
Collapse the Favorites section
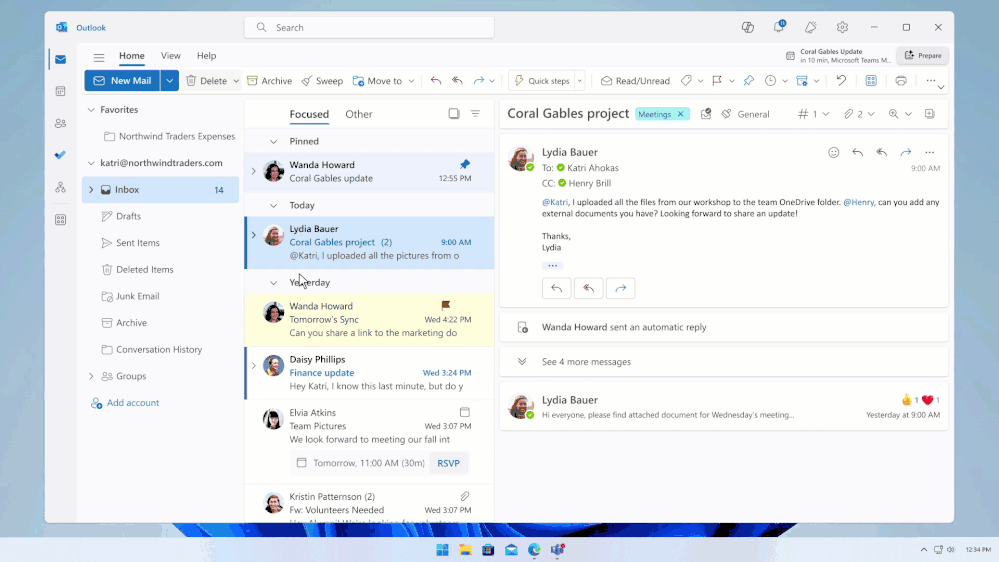[91, 110]
